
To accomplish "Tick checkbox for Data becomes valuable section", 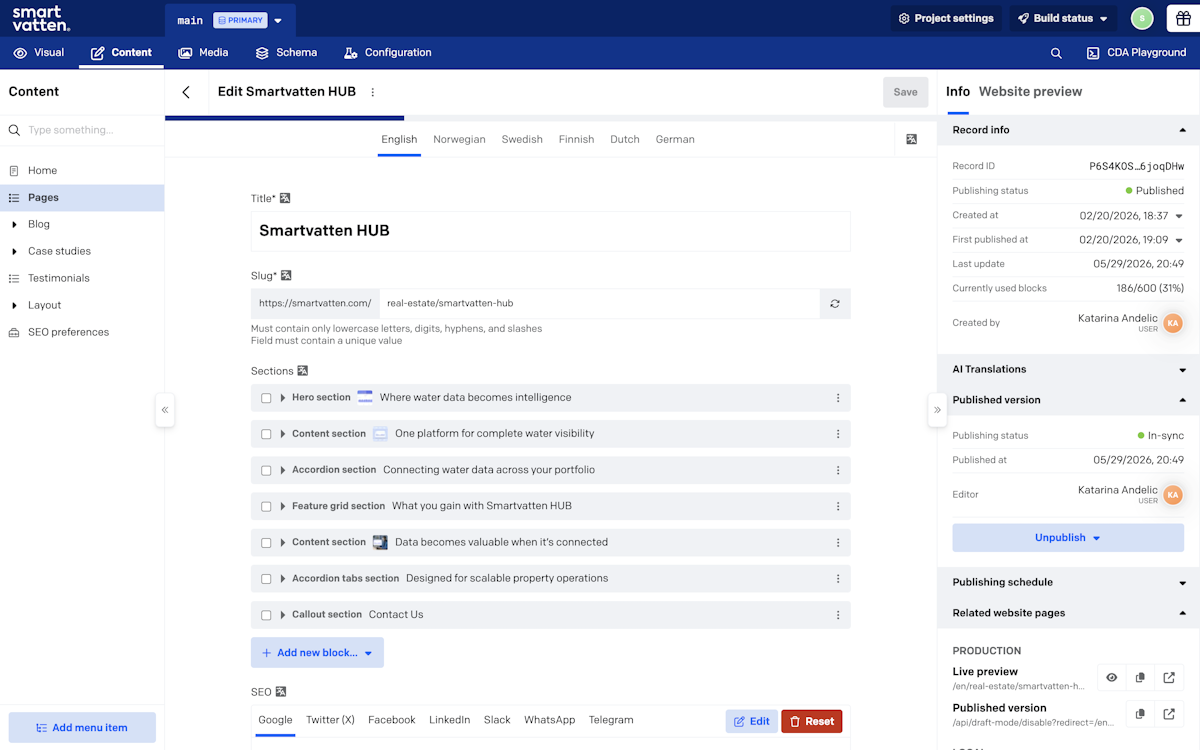I will 266,542.
